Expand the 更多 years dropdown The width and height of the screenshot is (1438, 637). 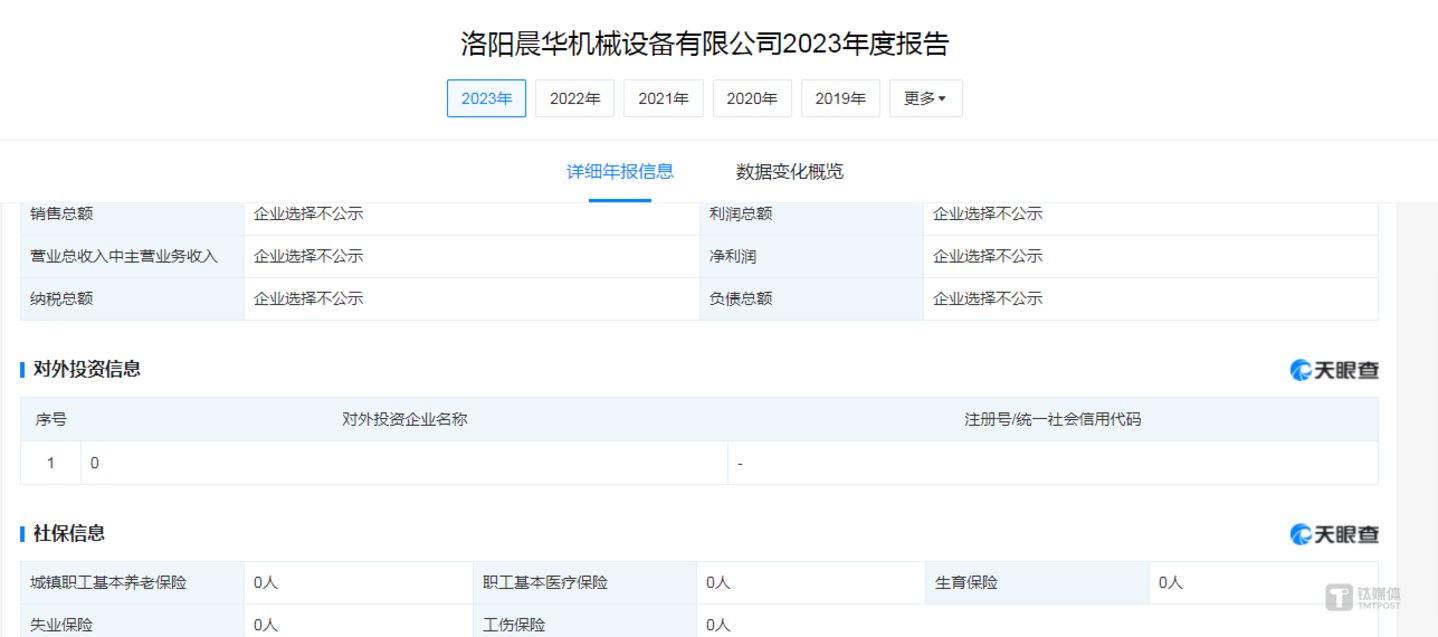pyautogui.click(x=925, y=99)
